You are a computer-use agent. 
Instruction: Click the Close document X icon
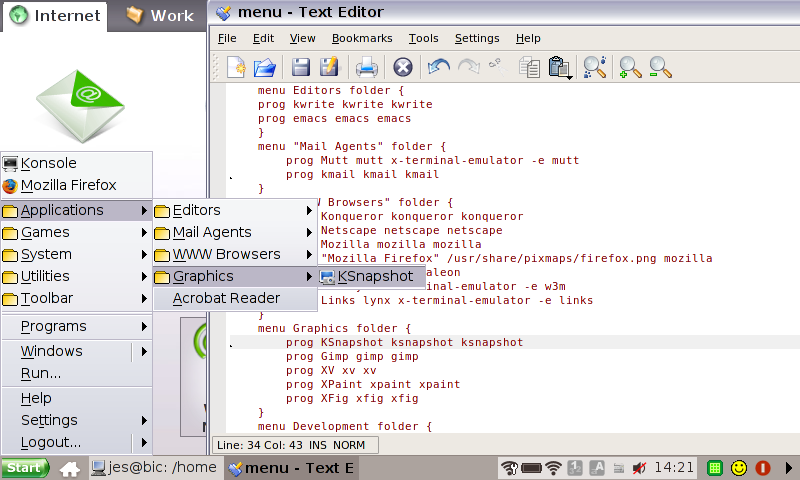coord(402,67)
